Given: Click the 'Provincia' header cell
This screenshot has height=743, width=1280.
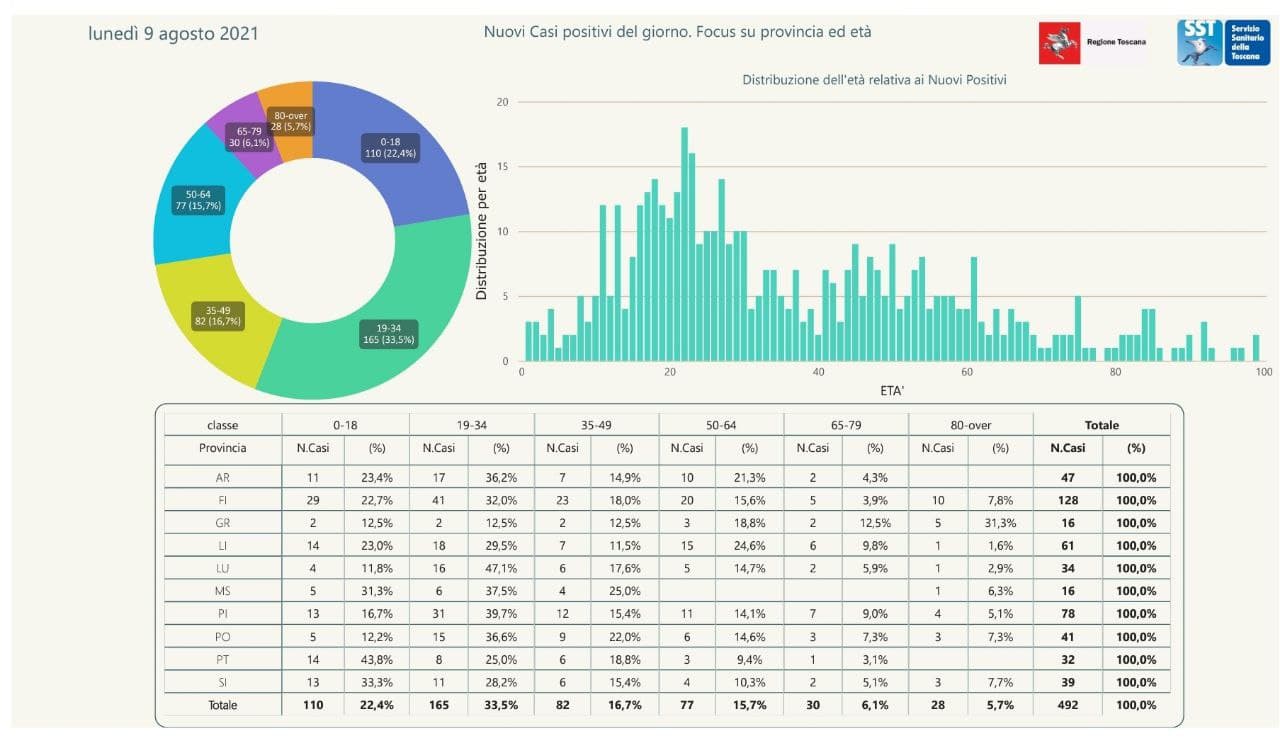Looking at the screenshot, I should (x=222, y=448).
